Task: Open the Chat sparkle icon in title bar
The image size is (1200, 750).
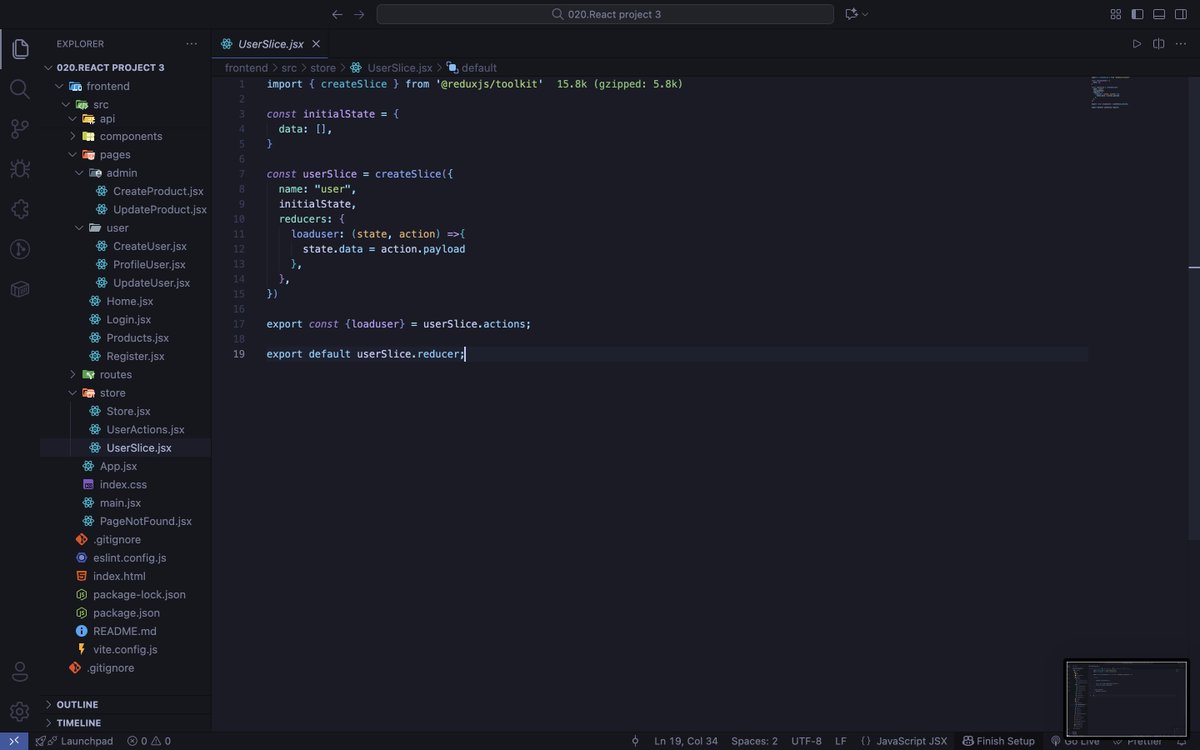Action: coord(851,14)
